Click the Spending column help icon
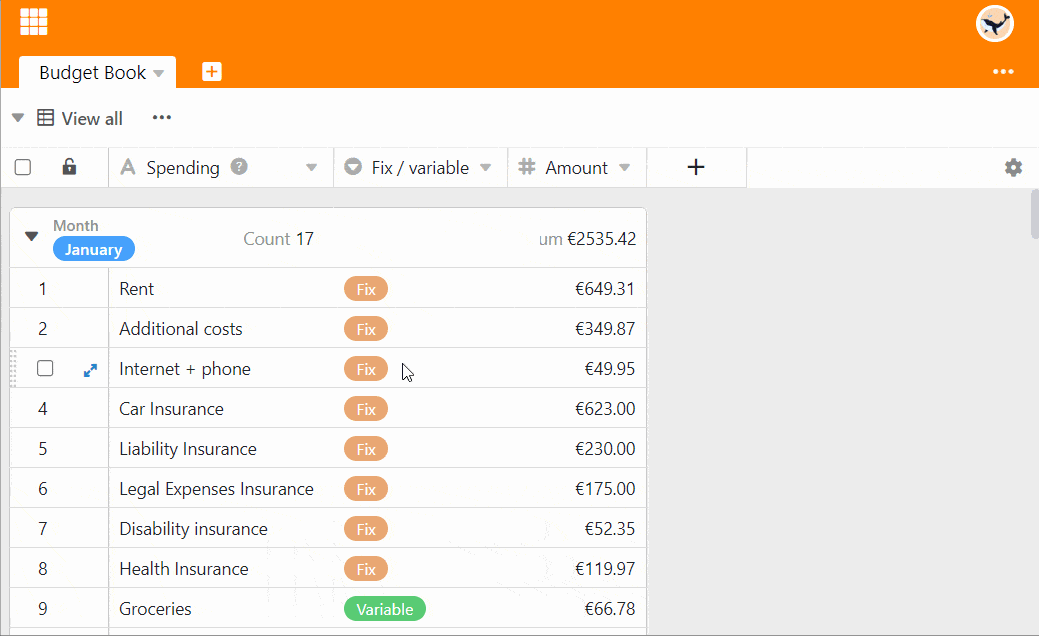The width and height of the screenshot is (1039, 636). click(239, 167)
